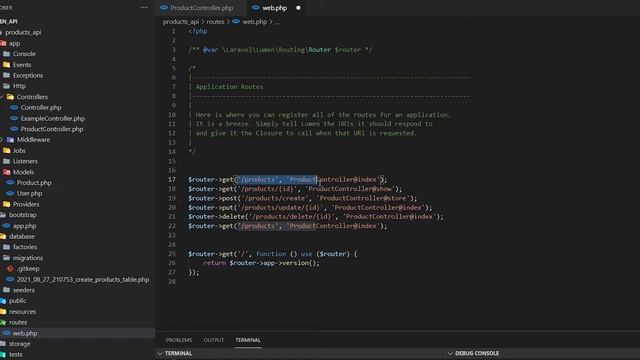640x360 pixels.
Task: Collapse the Http folder
Action: (x=19, y=86)
